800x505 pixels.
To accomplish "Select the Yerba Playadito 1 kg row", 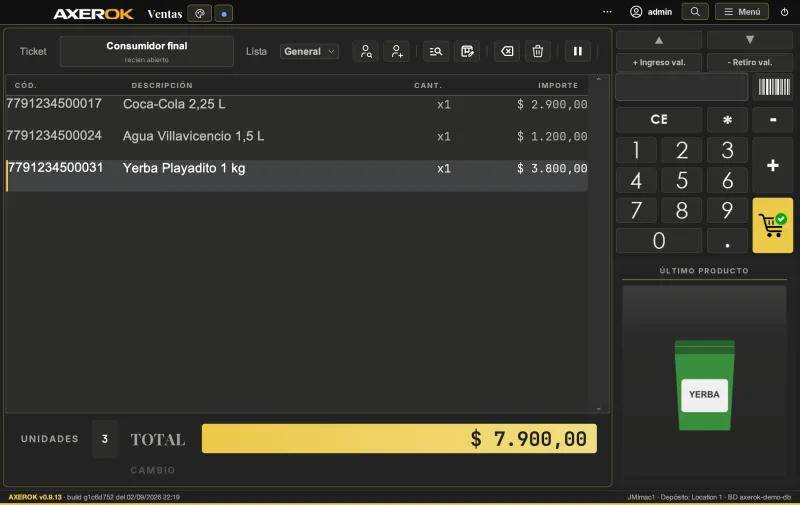I will (297, 176).
